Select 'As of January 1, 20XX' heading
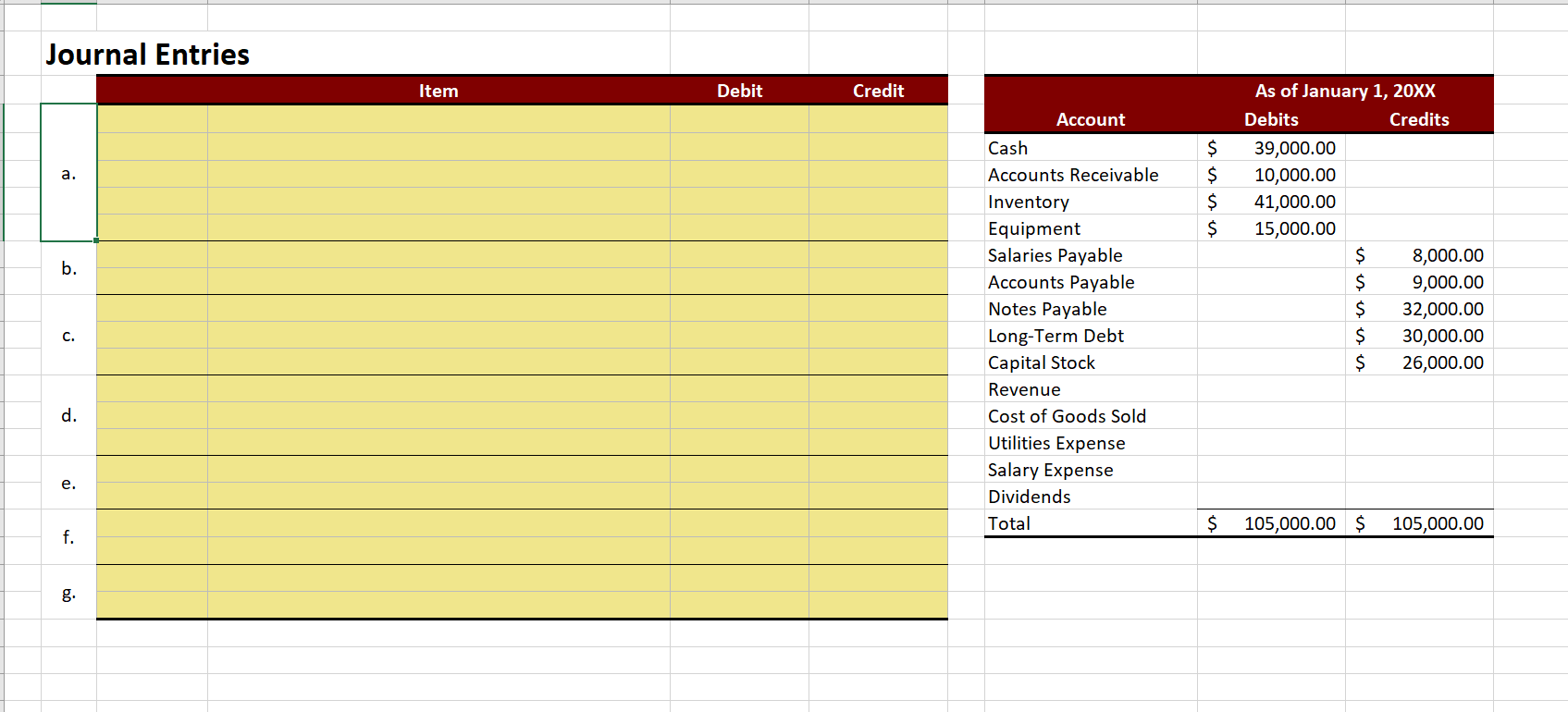 pos(1345,91)
